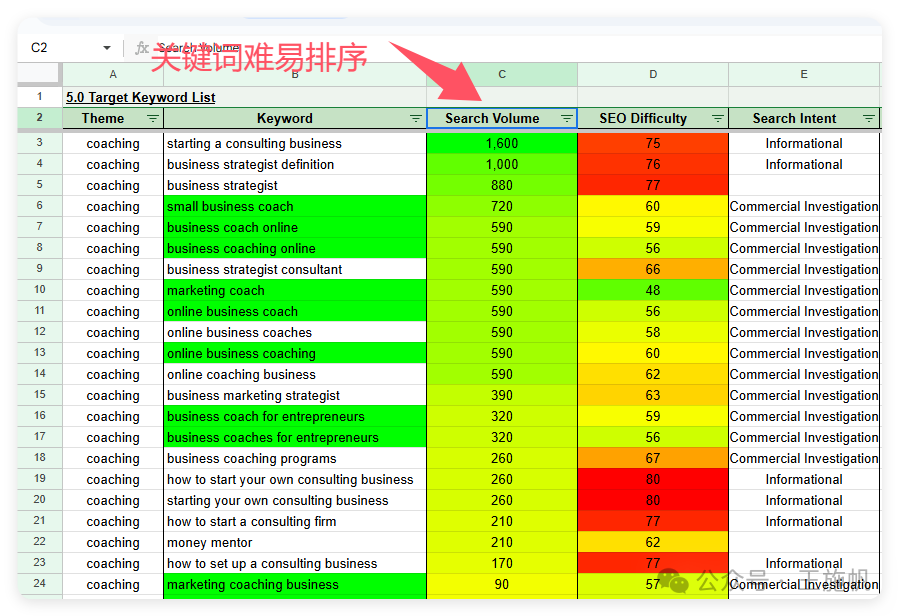The width and height of the screenshot is (899, 616).
Task: Click the fx formula icon
Action: pyautogui.click(x=142, y=48)
